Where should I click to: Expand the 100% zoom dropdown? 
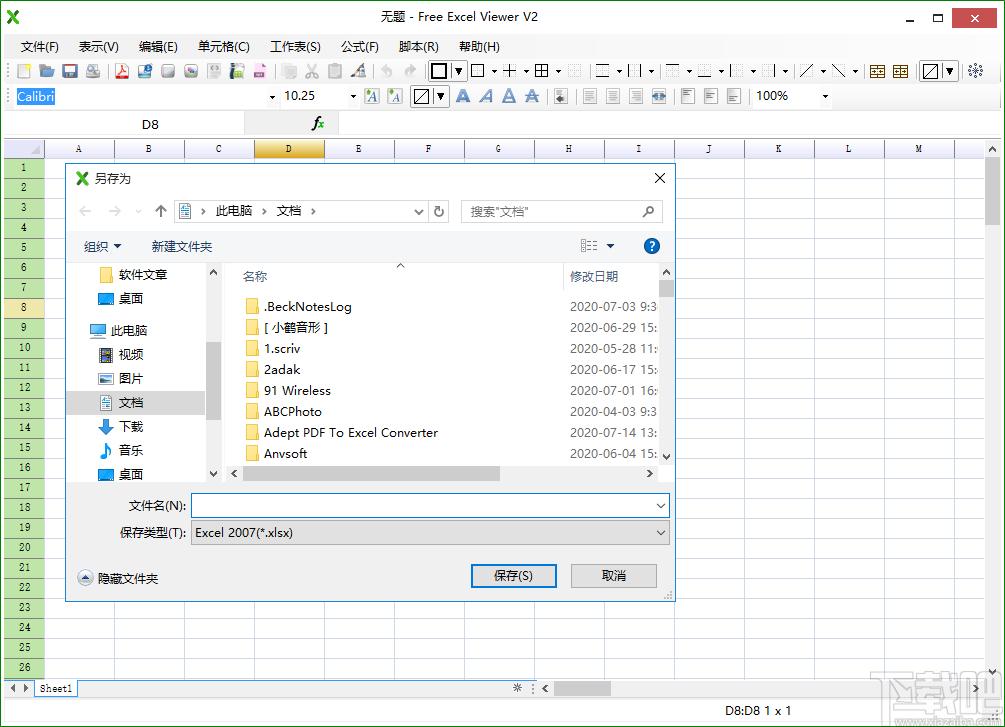(x=825, y=97)
